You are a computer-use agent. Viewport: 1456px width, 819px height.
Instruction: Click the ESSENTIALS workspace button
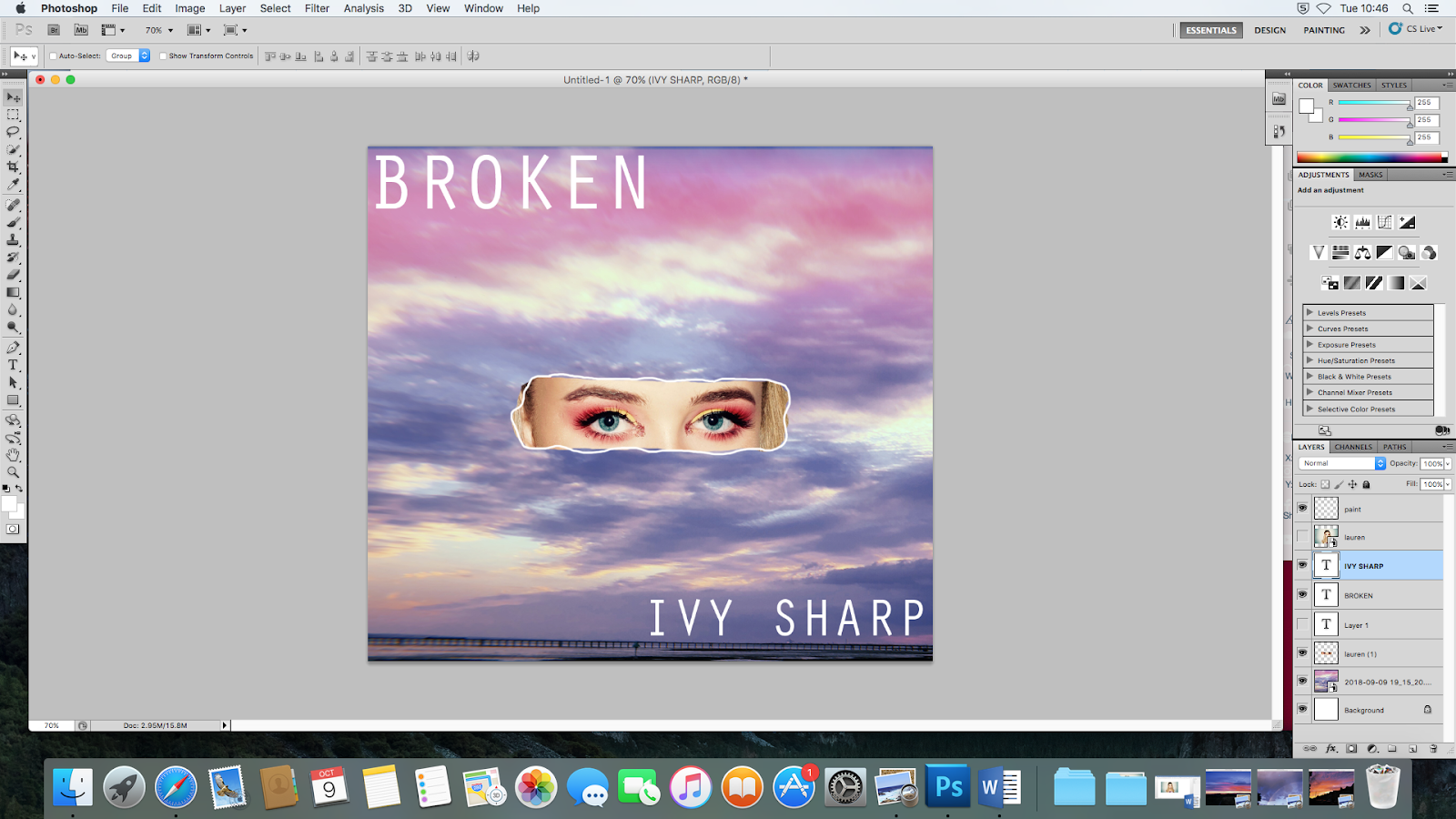[x=1210, y=30]
